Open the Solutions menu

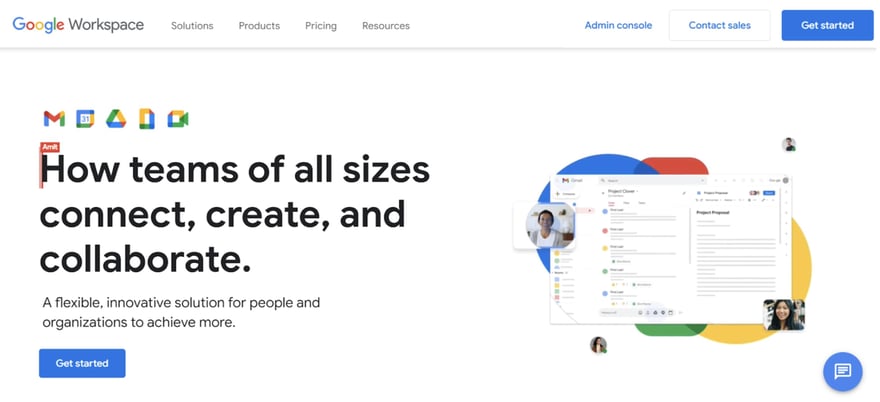tap(192, 25)
